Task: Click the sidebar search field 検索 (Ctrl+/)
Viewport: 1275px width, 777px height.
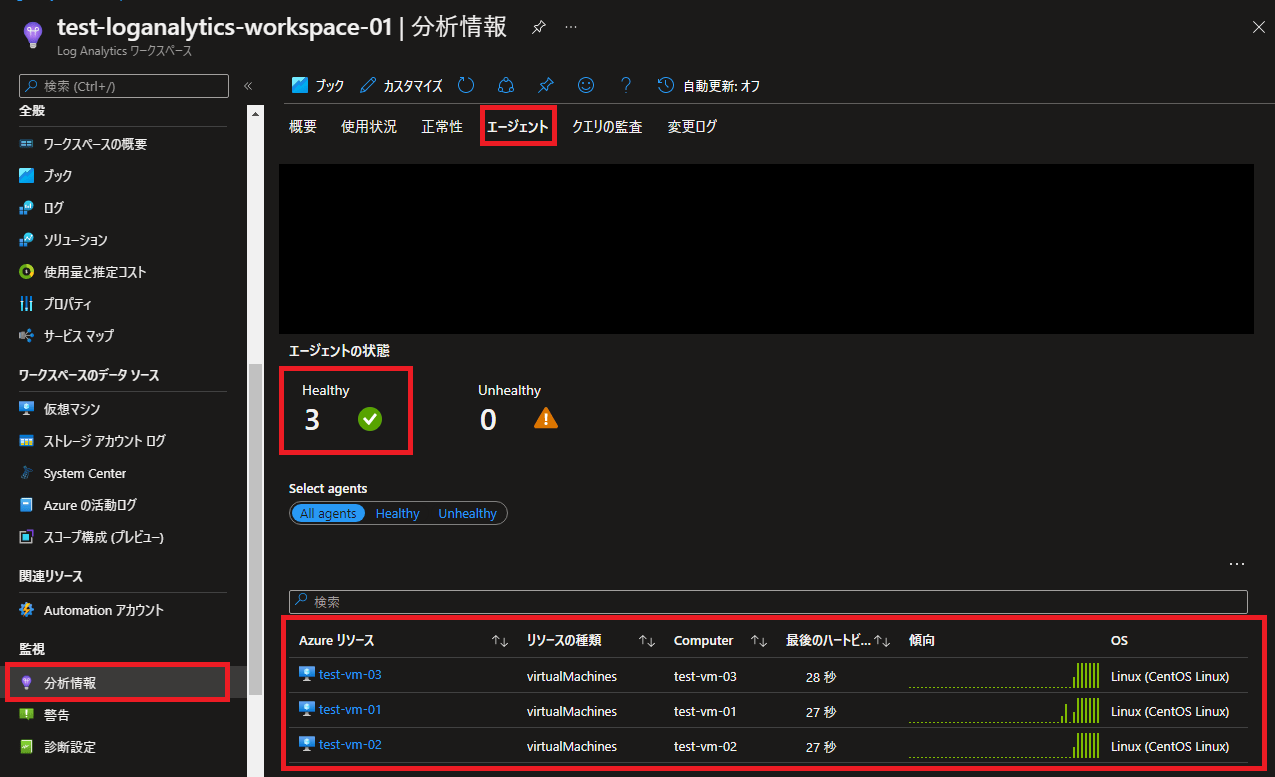Action: tap(124, 86)
